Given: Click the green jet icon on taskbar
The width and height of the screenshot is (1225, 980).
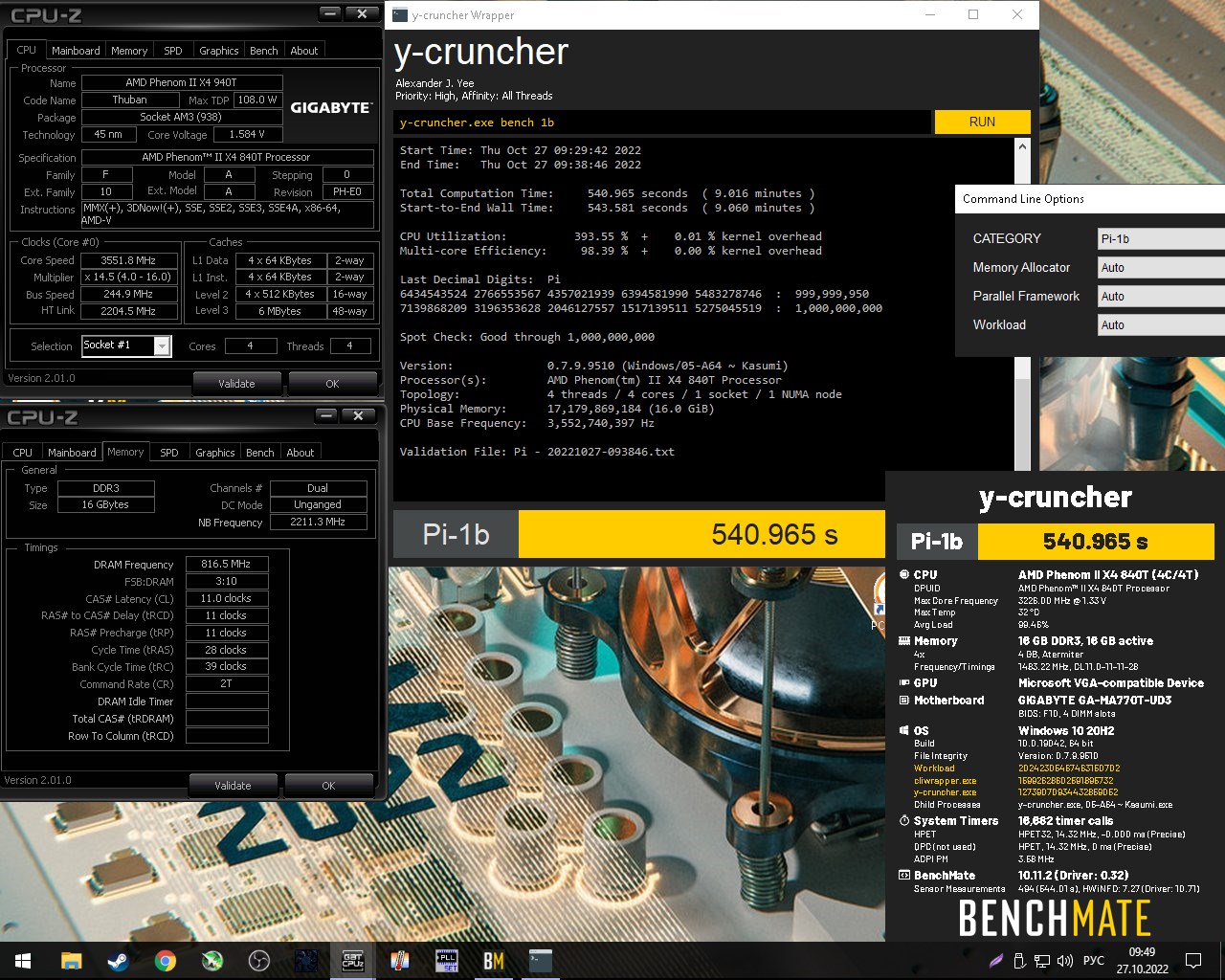Looking at the screenshot, I should (212, 961).
